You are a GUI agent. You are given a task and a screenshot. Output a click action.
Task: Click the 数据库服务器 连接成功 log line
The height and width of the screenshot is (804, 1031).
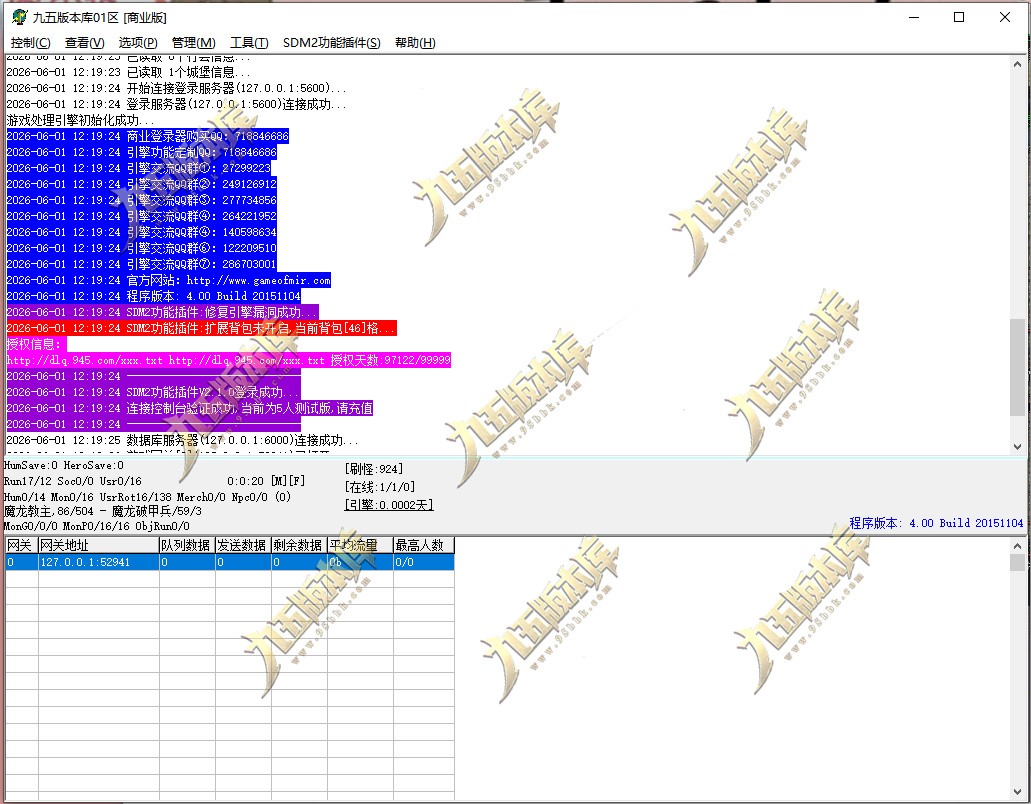click(182, 440)
